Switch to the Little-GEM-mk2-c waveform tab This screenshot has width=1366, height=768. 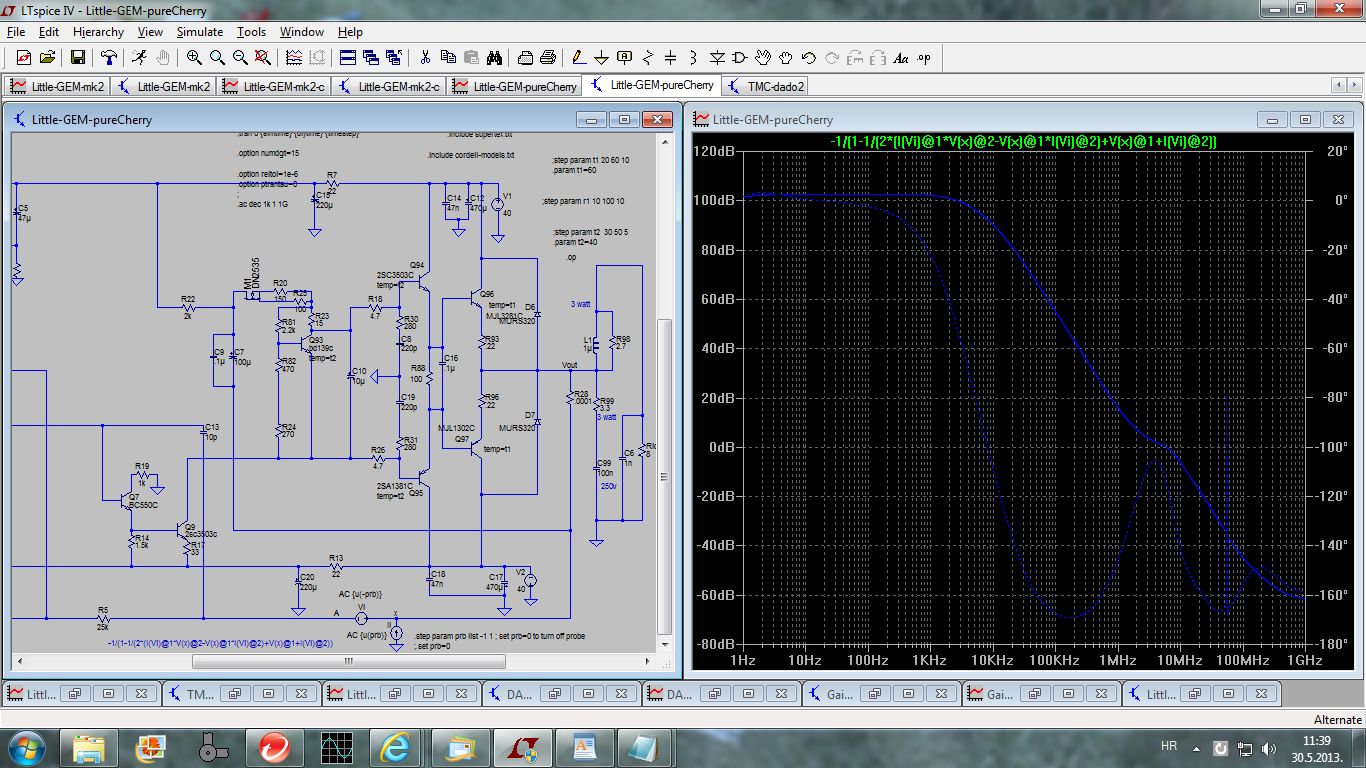[x=276, y=86]
